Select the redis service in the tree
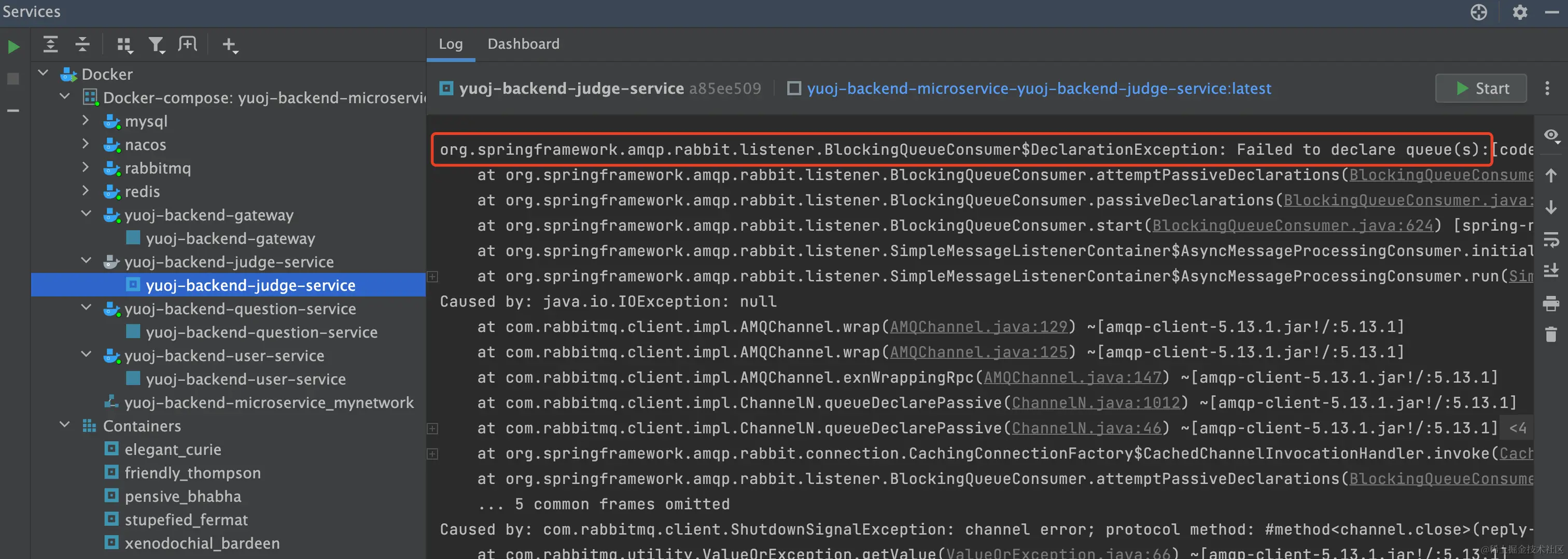1568x559 pixels. tap(142, 191)
